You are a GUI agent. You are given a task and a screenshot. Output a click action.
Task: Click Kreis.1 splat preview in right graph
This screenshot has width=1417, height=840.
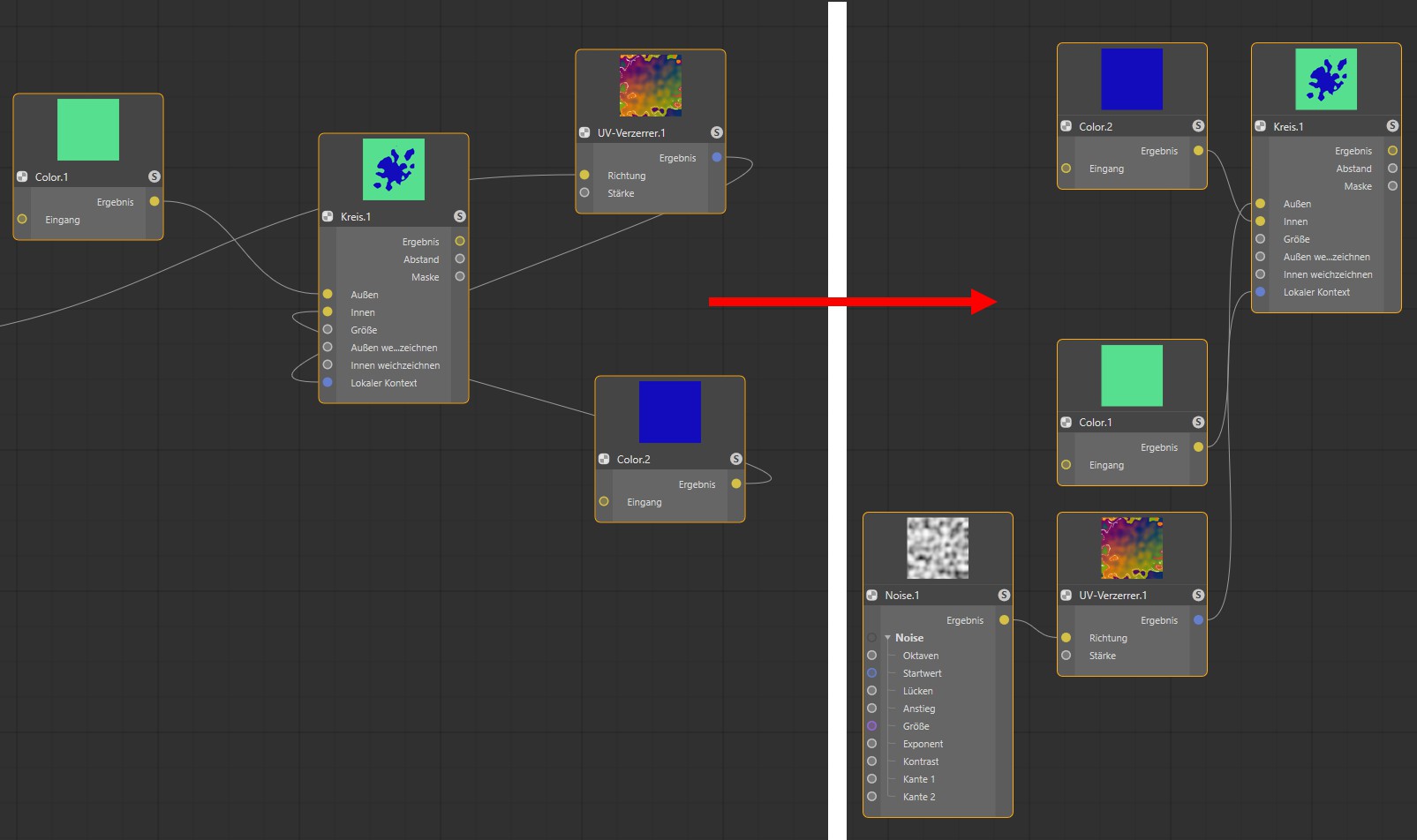click(1326, 79)
